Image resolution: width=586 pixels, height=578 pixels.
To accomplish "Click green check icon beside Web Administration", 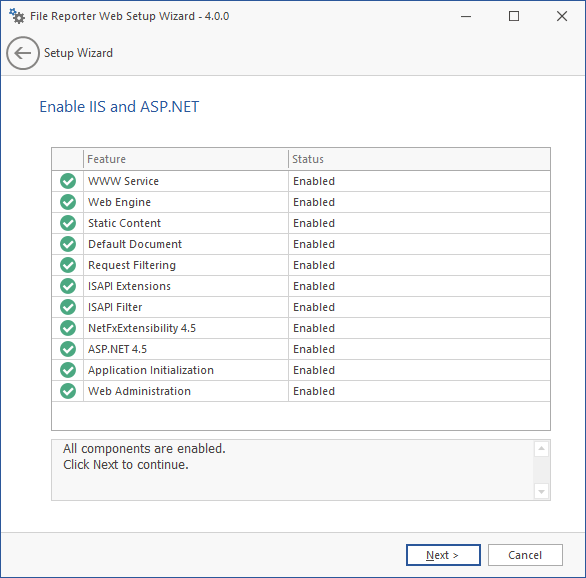I will point(68,391).
